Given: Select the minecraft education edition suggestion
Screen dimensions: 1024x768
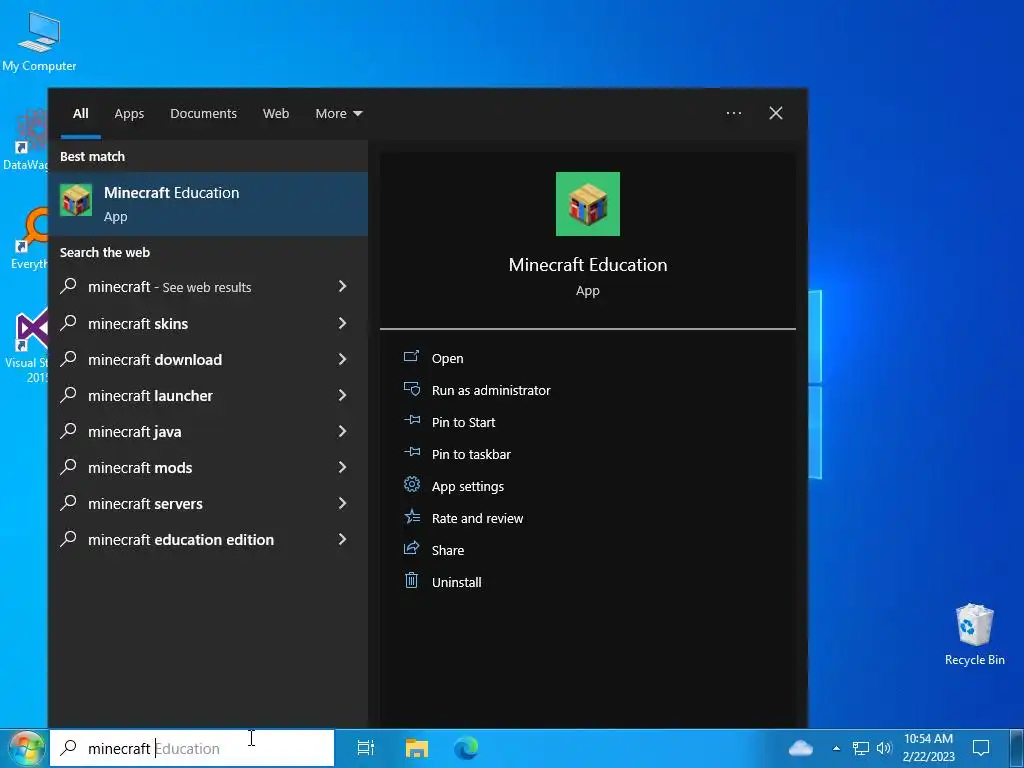Looking at the screenshot, I should pyautogui.click(x=208, y=539).
